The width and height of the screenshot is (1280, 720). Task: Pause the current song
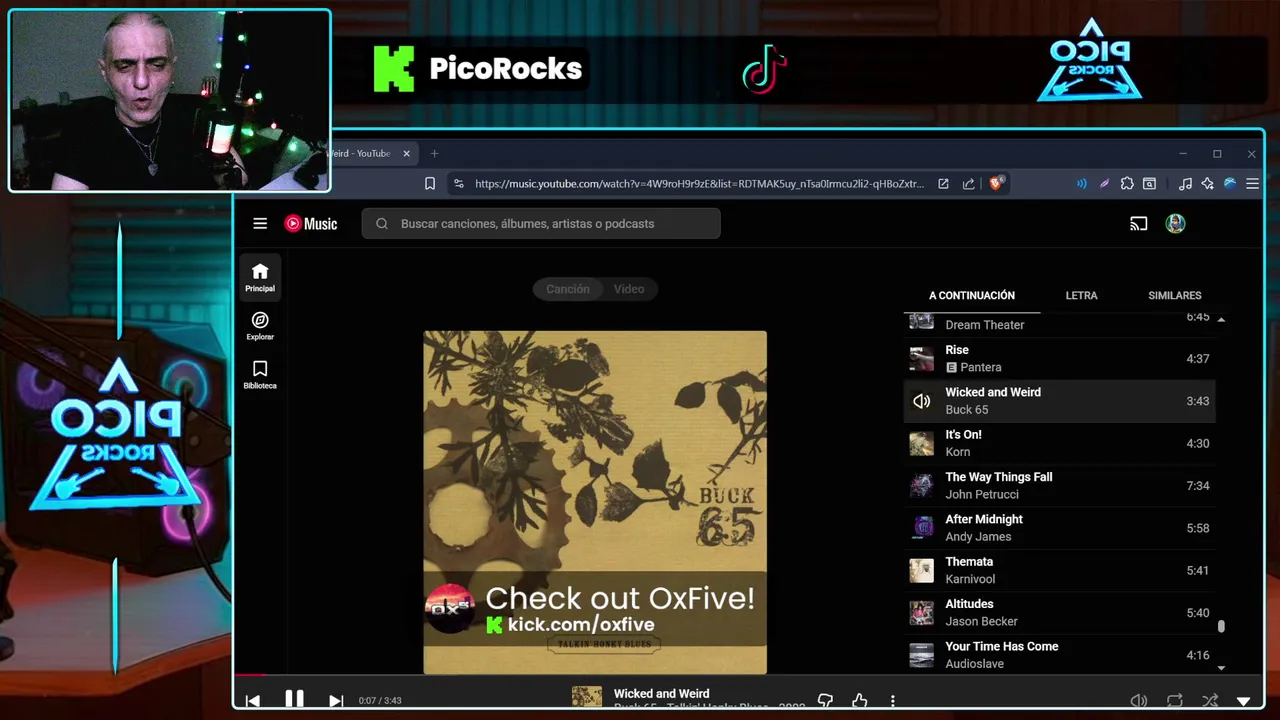coord(294,700)
